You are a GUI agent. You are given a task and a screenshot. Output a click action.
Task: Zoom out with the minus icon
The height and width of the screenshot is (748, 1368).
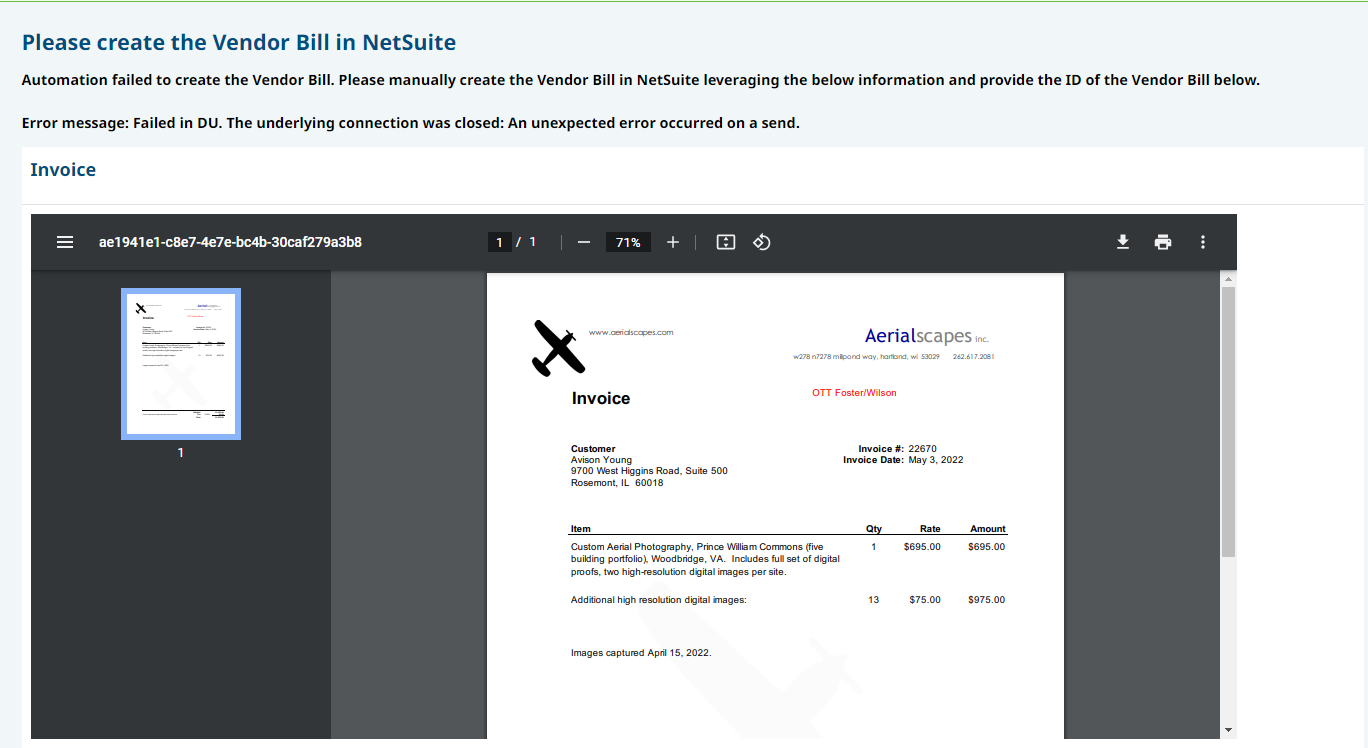(585, 242)
